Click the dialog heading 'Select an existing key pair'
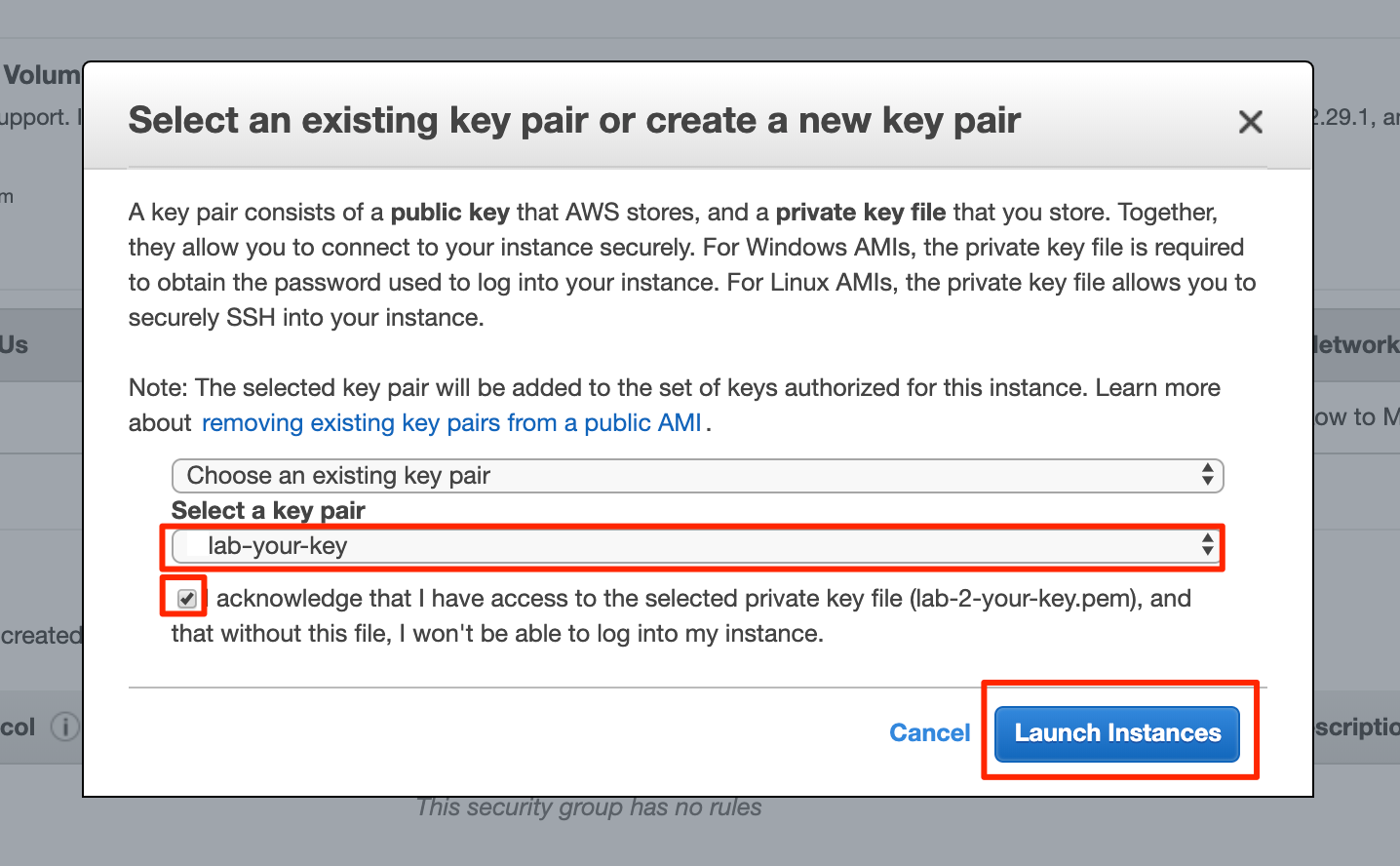 click(x=574, y=120)
